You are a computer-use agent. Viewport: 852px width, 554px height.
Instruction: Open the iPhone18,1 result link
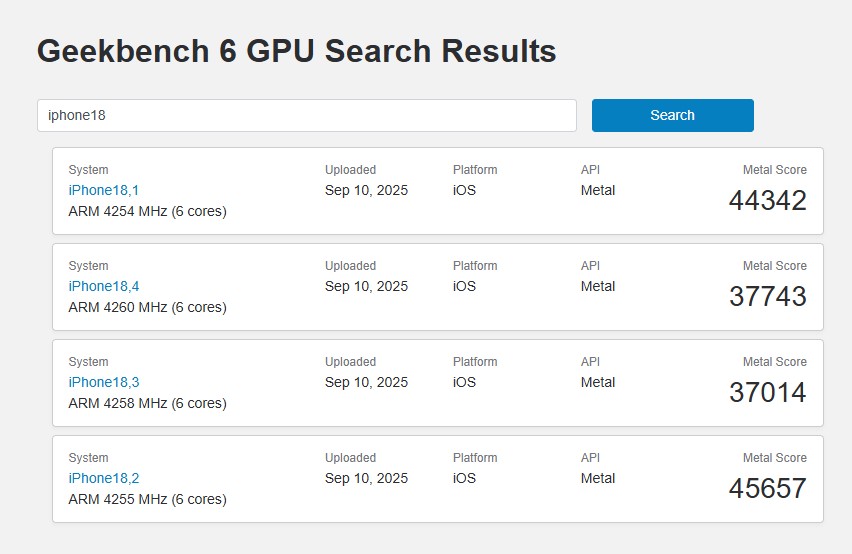pos(104,190)
